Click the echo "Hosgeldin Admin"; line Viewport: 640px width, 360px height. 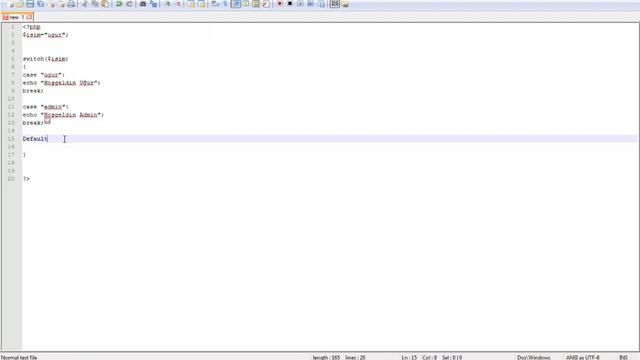click(x=63, y=115)
